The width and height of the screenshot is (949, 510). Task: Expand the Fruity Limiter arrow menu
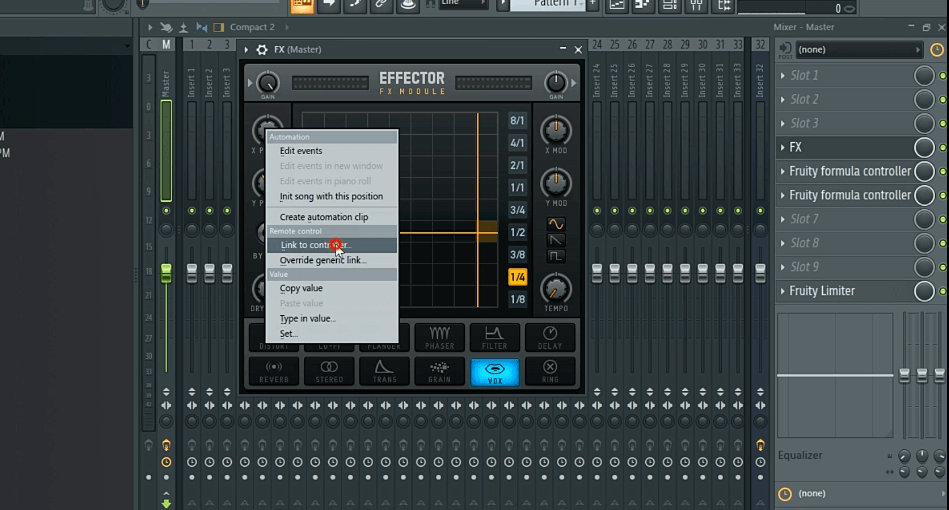783,292
